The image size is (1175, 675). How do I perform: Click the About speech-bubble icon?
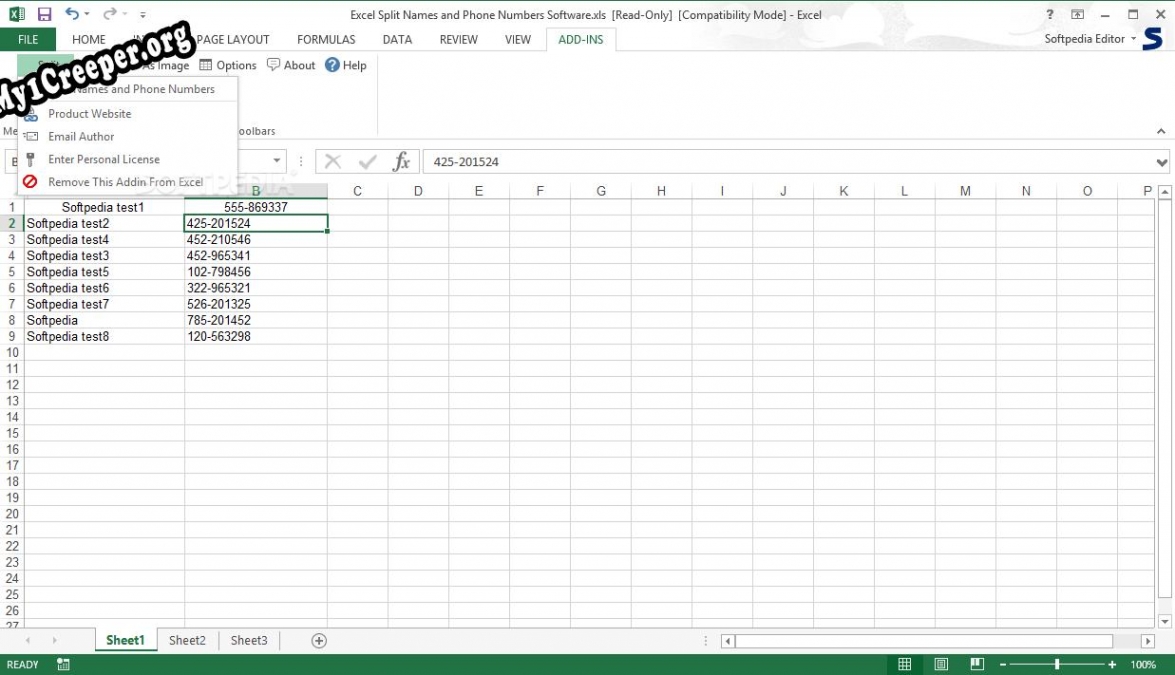274,65
